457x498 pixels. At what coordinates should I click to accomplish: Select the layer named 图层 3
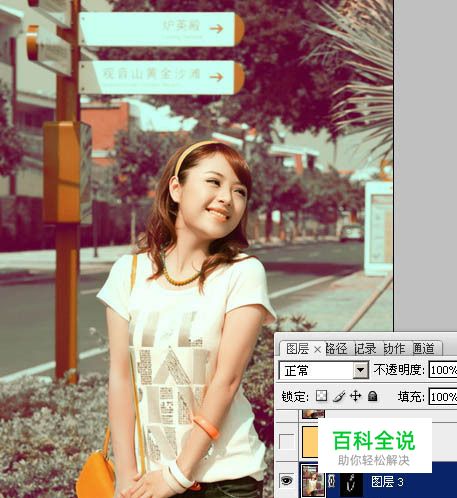[x=387, y=481]
